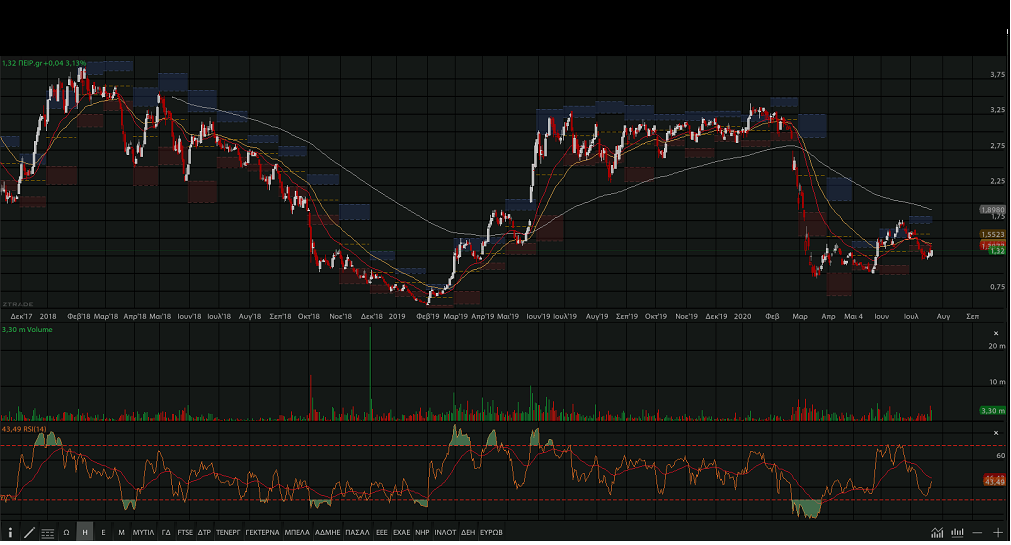Zoom out with the minus icon
The width and height of the screenshot is (1011, 545).
click(977, 533)
